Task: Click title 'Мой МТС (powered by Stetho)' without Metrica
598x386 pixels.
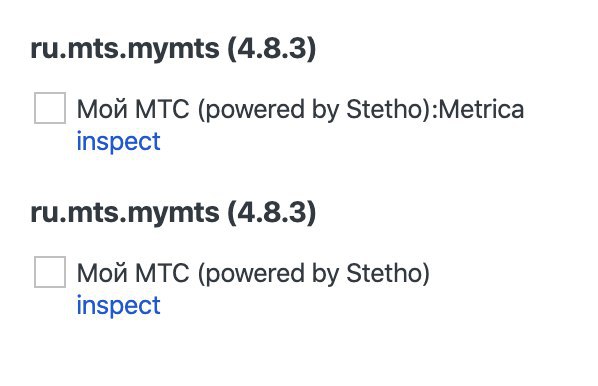Action: click(253, 273)
